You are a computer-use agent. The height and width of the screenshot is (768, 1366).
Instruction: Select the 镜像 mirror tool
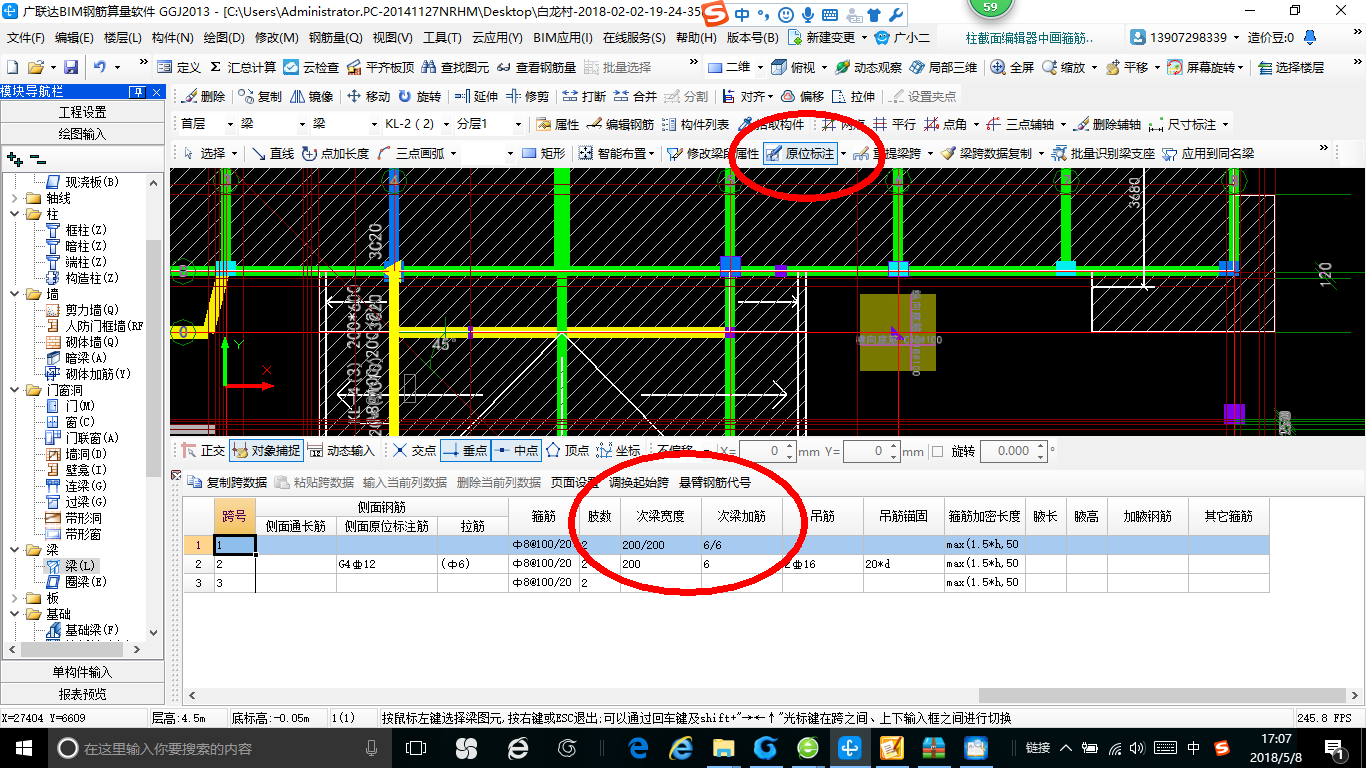pos(311,96)
